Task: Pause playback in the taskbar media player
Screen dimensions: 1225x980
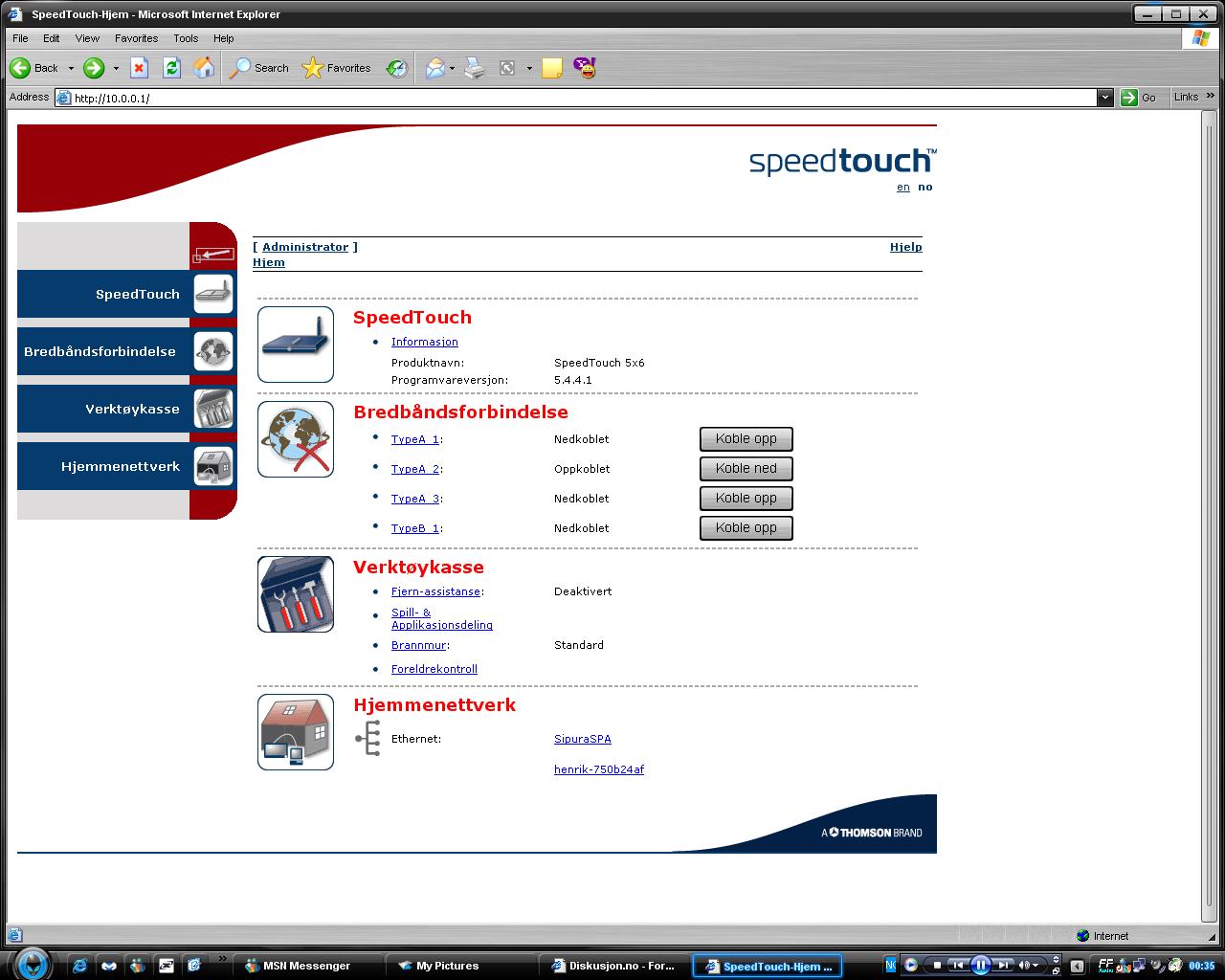Action: pos(981,965)
